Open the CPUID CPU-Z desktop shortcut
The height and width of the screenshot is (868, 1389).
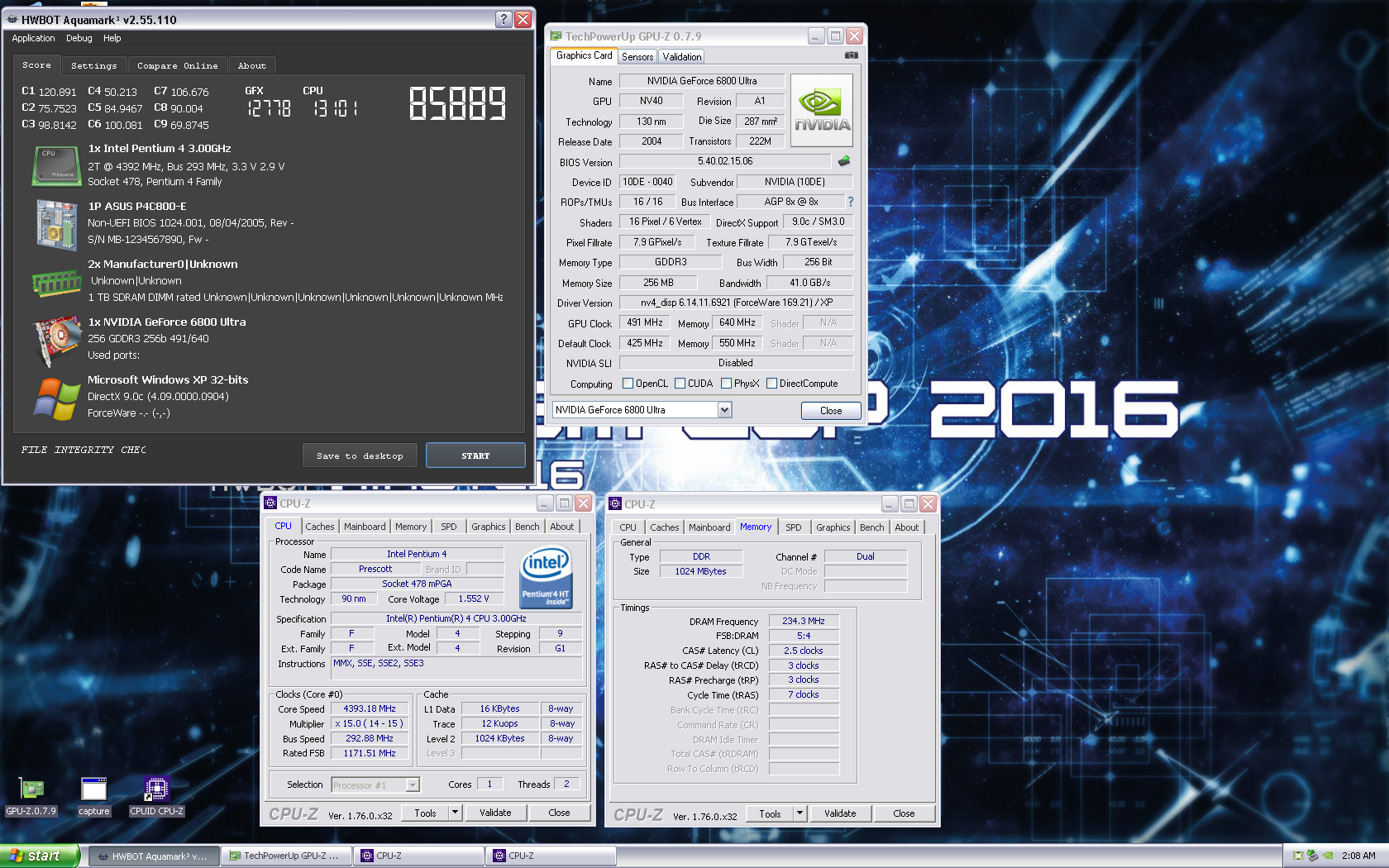(x=156, y=797)
